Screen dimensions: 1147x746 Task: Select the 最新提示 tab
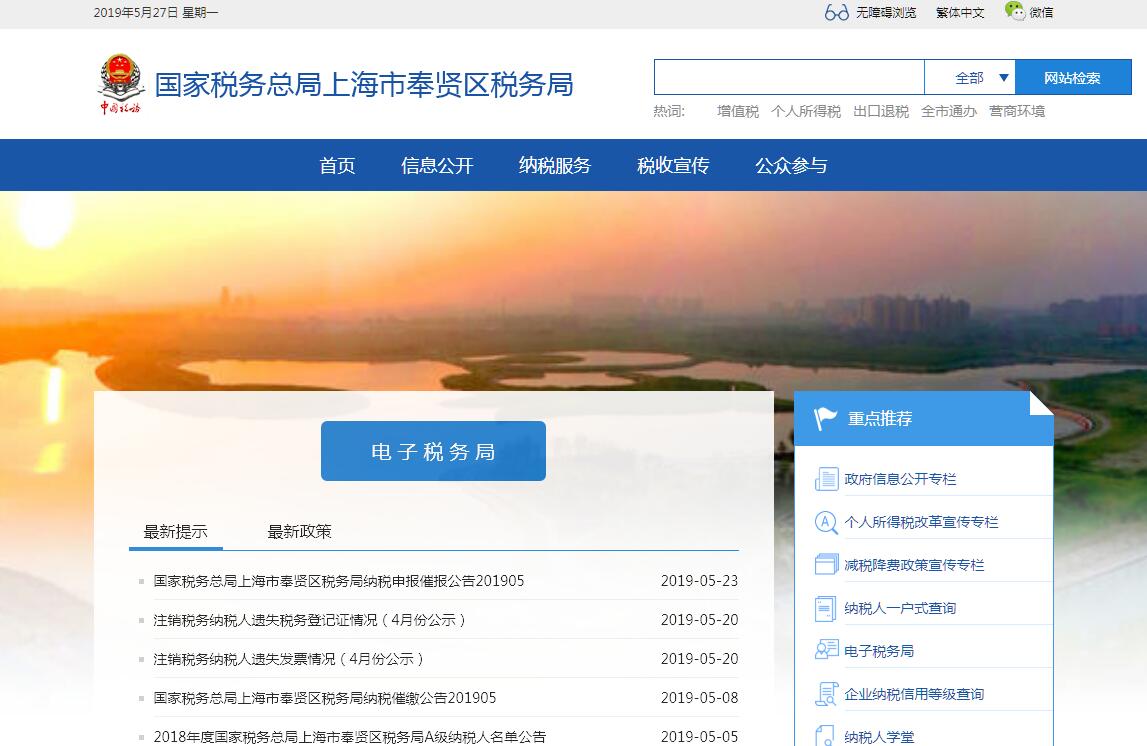tap(176, 532)
